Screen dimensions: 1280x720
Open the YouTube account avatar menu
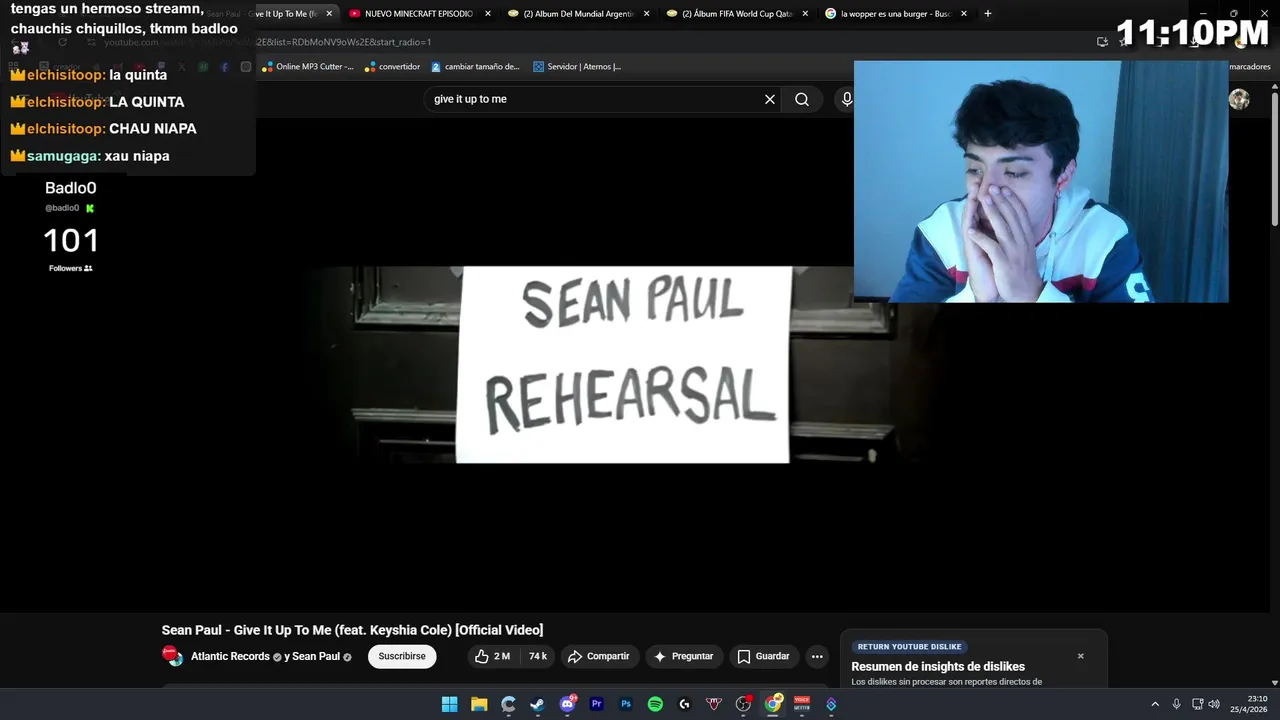point(1239,99)
